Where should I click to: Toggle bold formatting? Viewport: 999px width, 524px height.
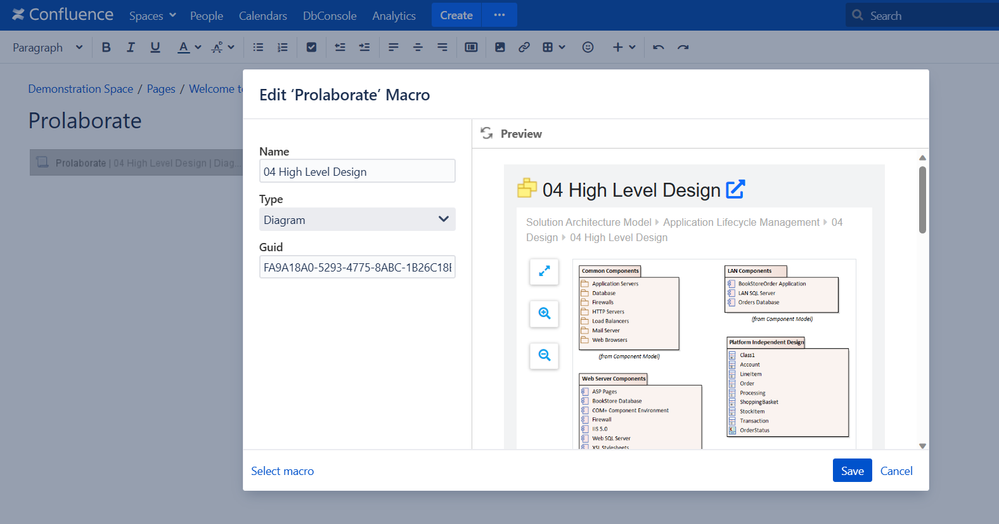click(x=106, y=47)
